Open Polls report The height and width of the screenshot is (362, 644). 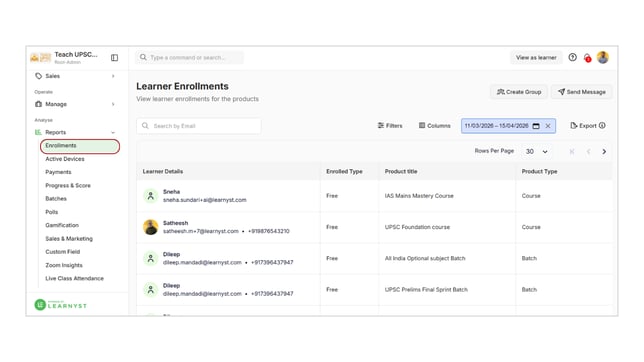(x=52, y=212)
